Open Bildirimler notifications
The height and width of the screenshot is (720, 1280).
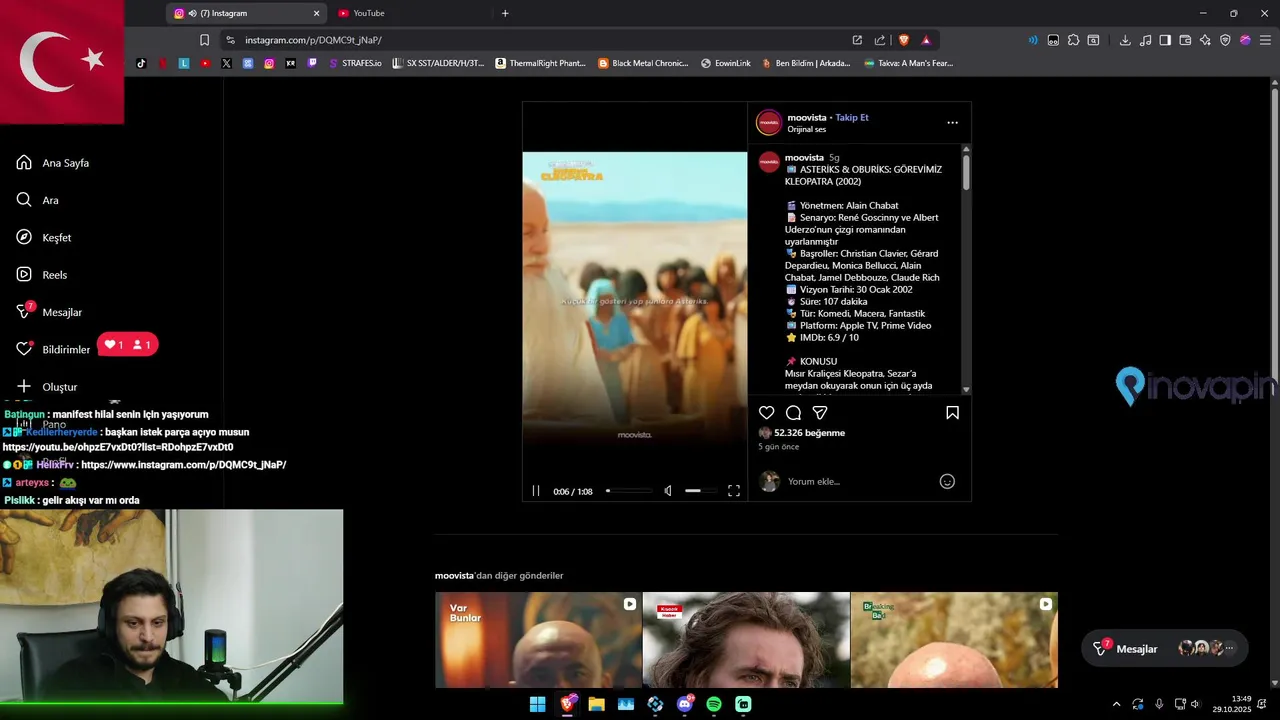tap(53, 349)
